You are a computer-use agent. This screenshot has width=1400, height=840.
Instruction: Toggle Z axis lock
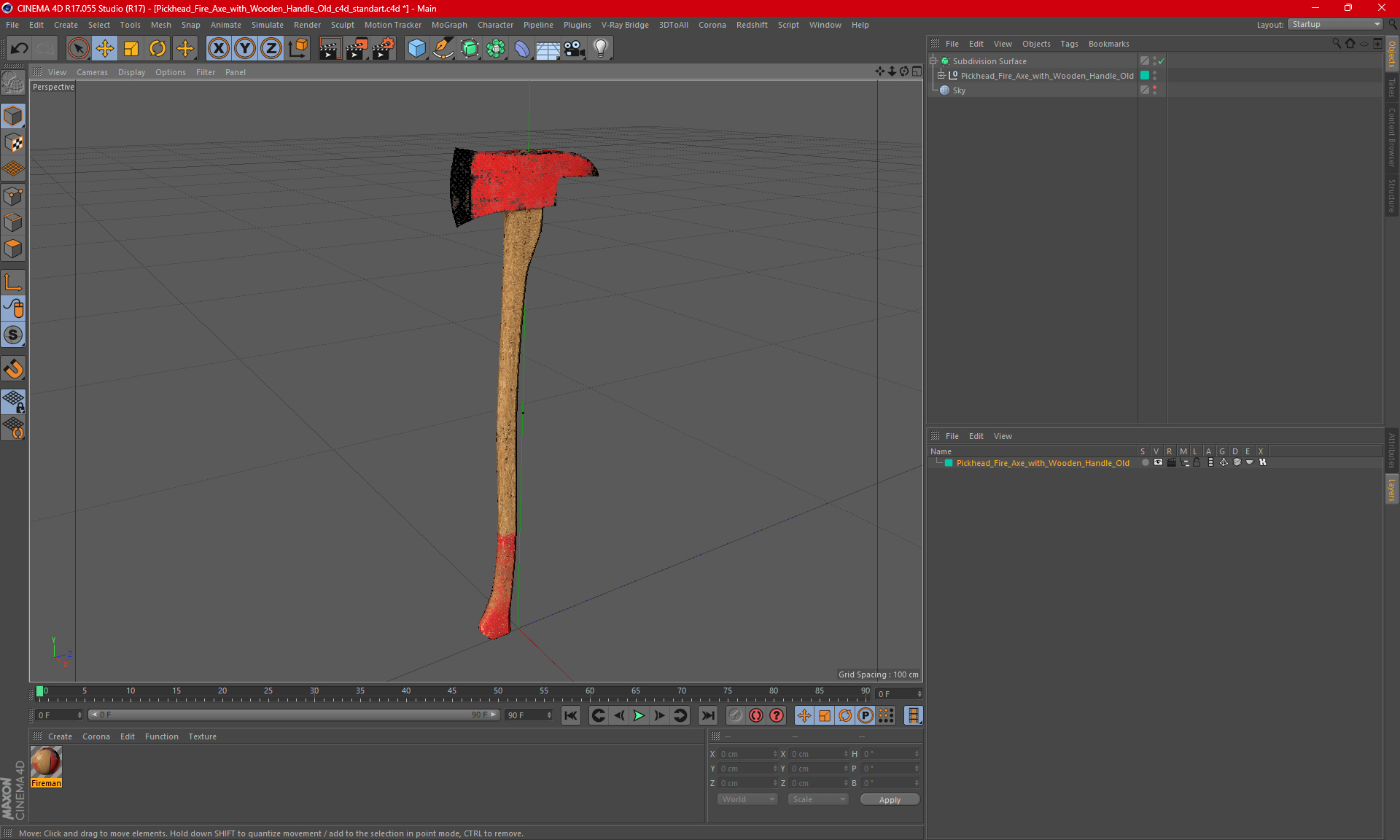click(x=271, y=49)
